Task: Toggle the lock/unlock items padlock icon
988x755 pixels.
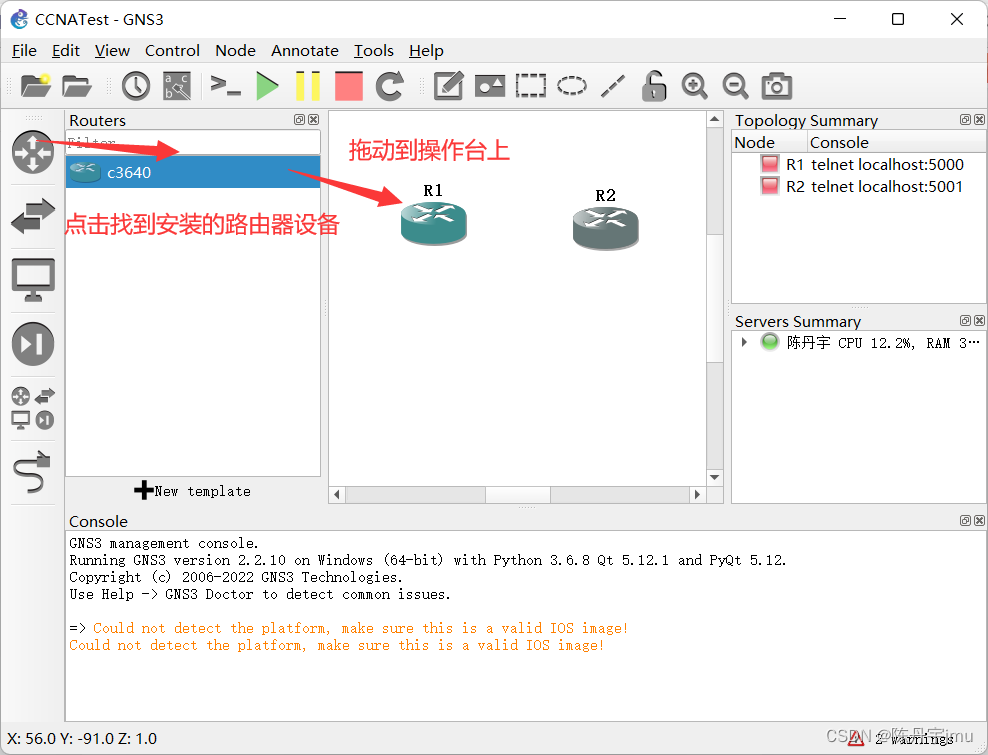Action: (x=653, y=86)
